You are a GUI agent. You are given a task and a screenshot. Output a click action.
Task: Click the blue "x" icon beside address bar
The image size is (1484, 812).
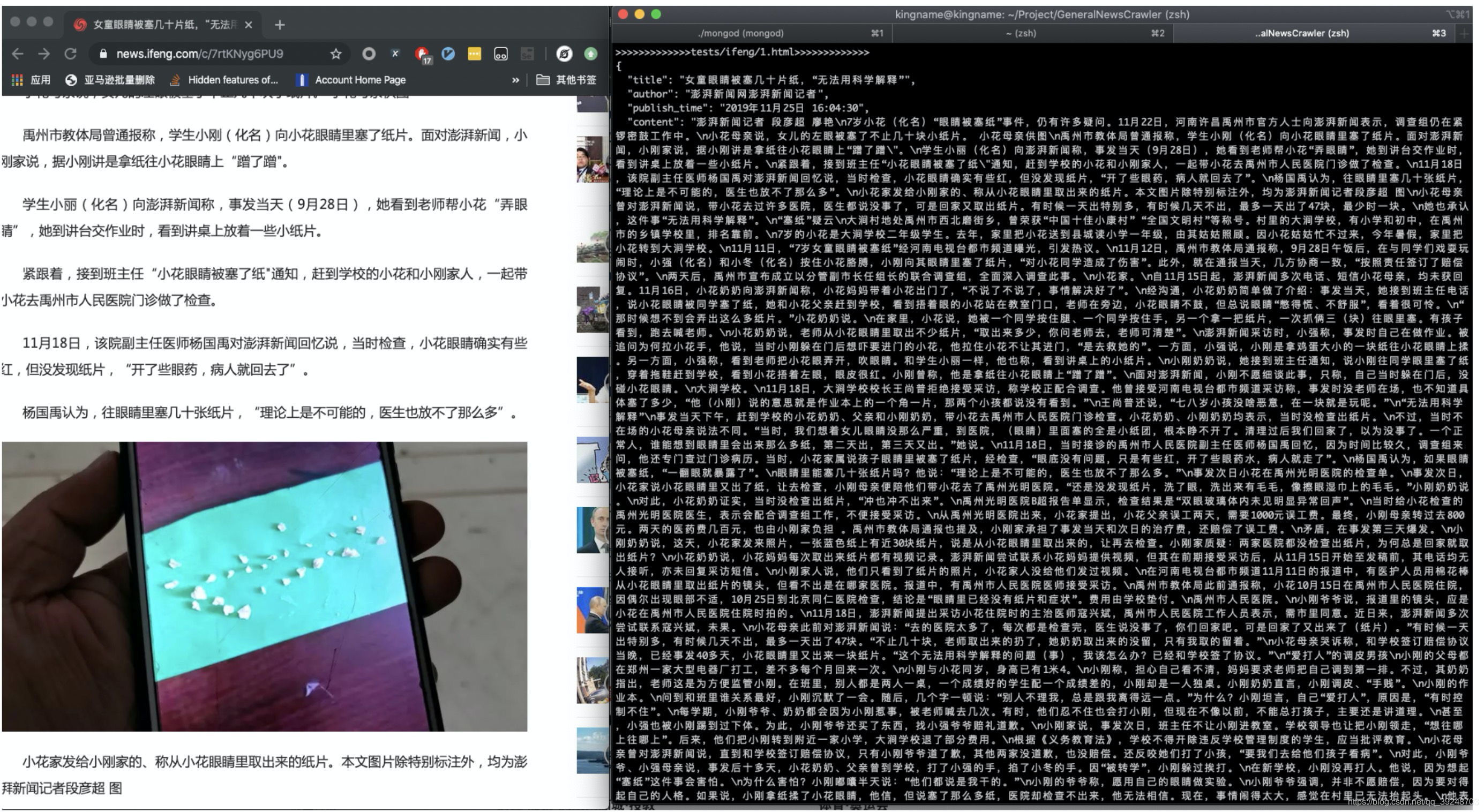395,54
